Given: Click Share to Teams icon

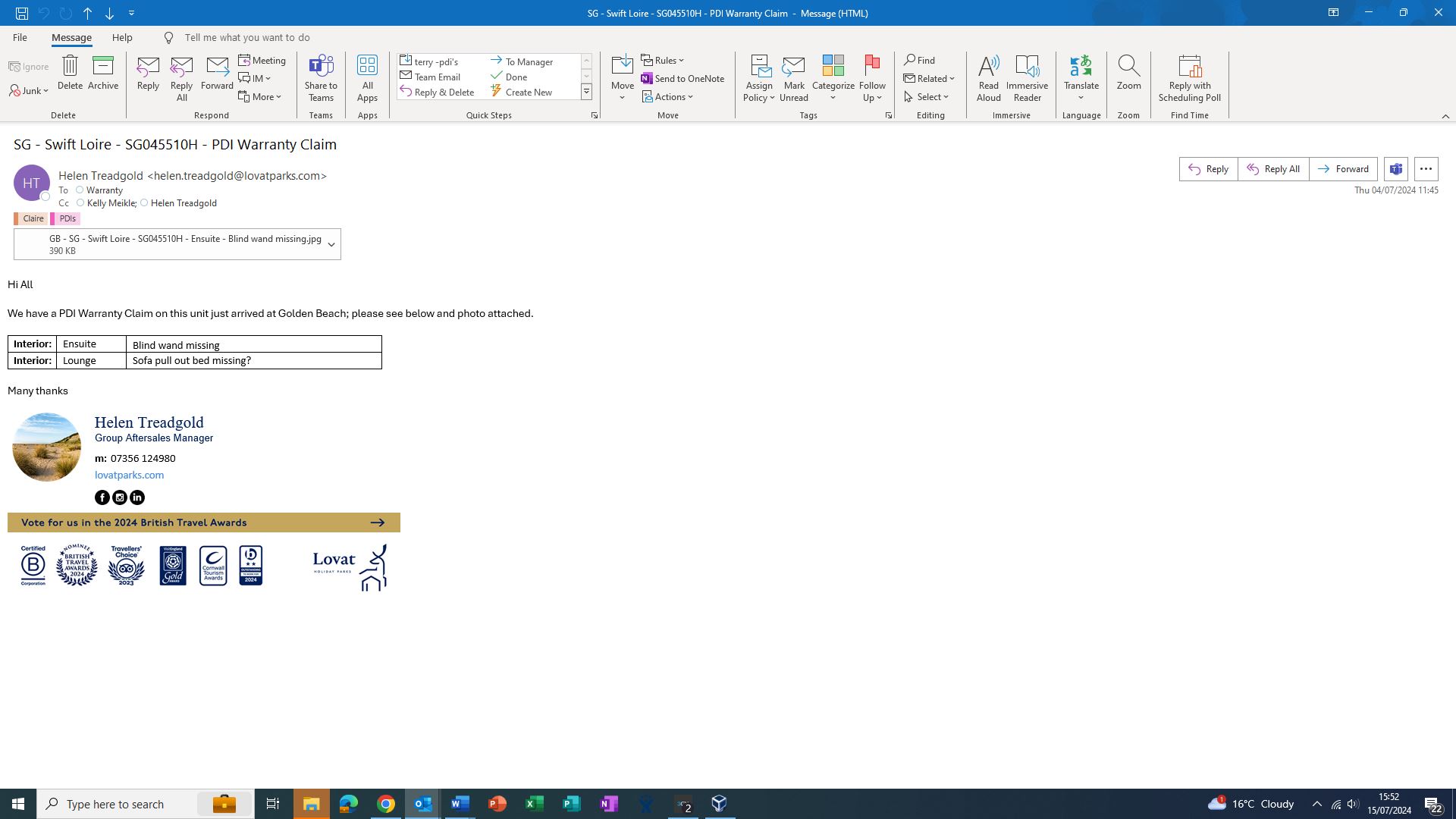Looking at the screenshot, I should click(x=321, y=67).
